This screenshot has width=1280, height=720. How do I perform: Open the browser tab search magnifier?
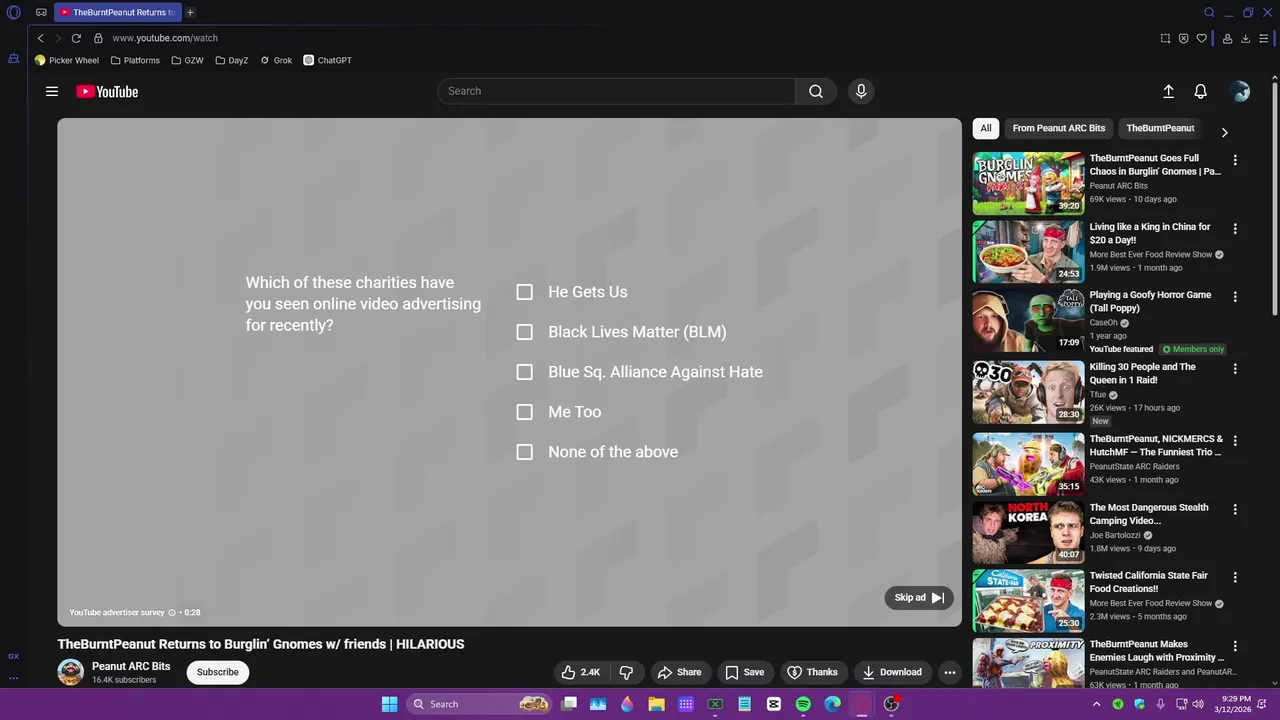[1209, 13]
